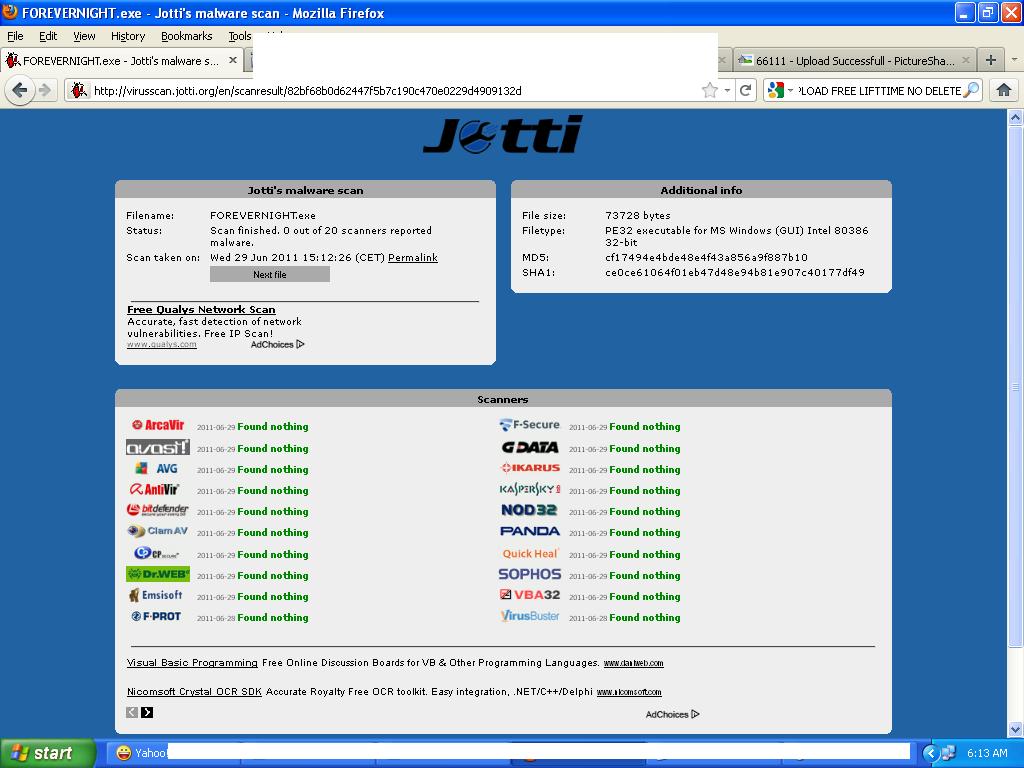
Task: Click the NOD32 scanner logo
Action: (529, 510)
